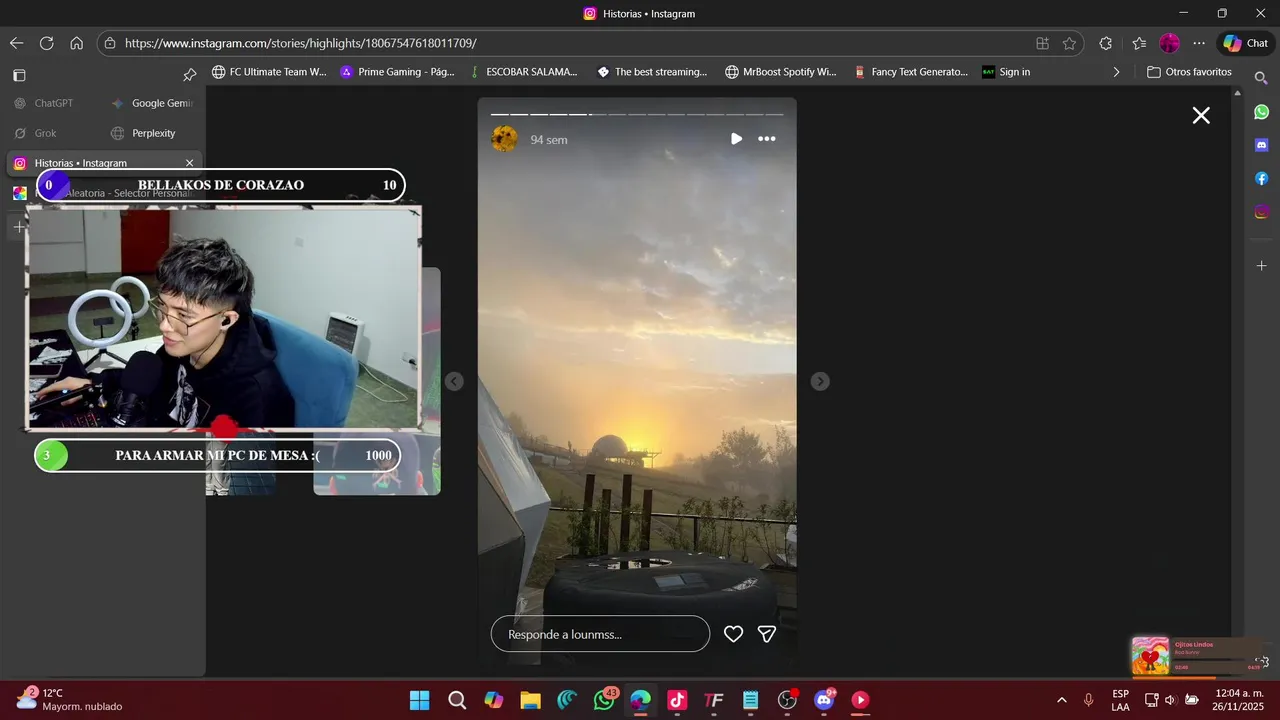
Task: Open Fancy Text Generator bookmark
Action: click(910, 72)
